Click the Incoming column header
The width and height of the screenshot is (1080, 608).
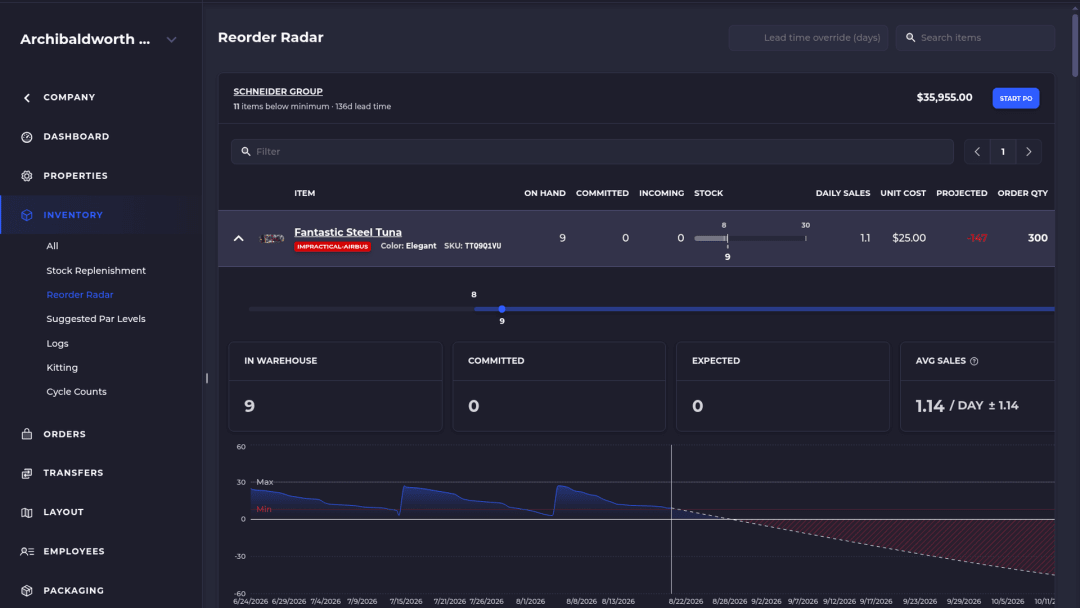[x=661, y=193]
